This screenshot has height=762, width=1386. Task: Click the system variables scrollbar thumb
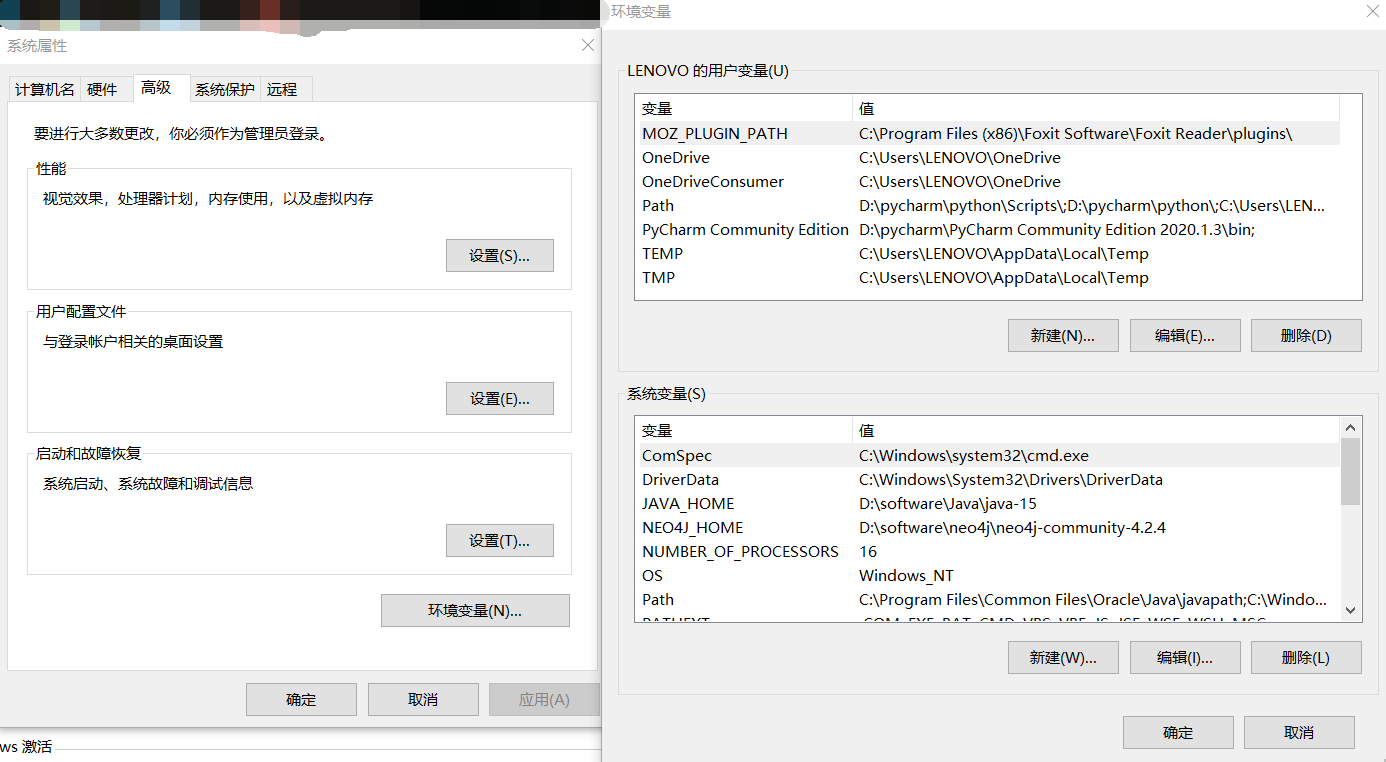click(x=1351, y=471)
